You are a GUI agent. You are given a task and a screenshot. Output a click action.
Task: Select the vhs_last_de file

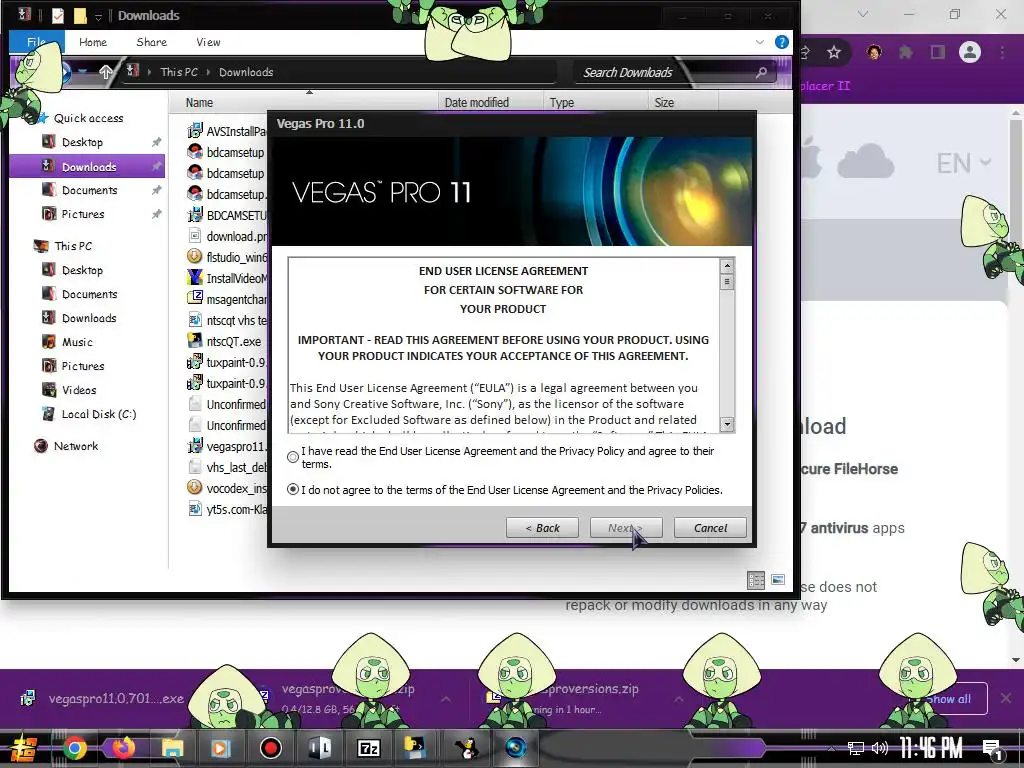tap(236, 467)
